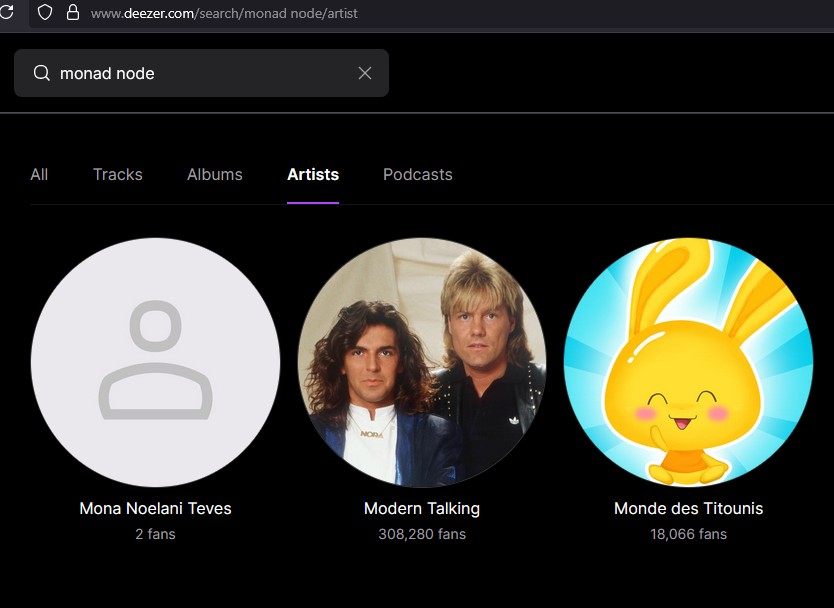Click the magnifier icon in search box
Screen dimensions: 834x608
click(x=42, y=73)
